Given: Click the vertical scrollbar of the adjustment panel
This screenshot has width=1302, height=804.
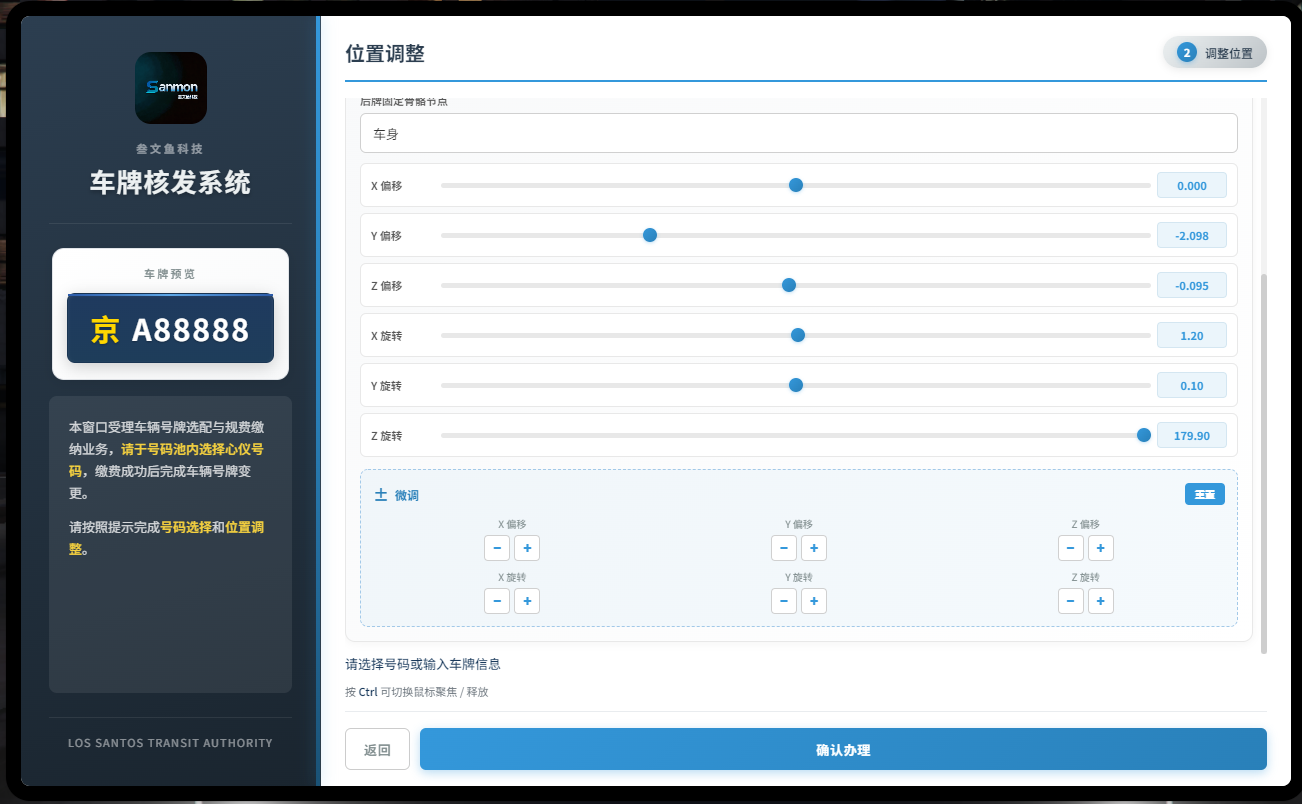Looking at the screenshot, I should click(x=1263, y=462).
